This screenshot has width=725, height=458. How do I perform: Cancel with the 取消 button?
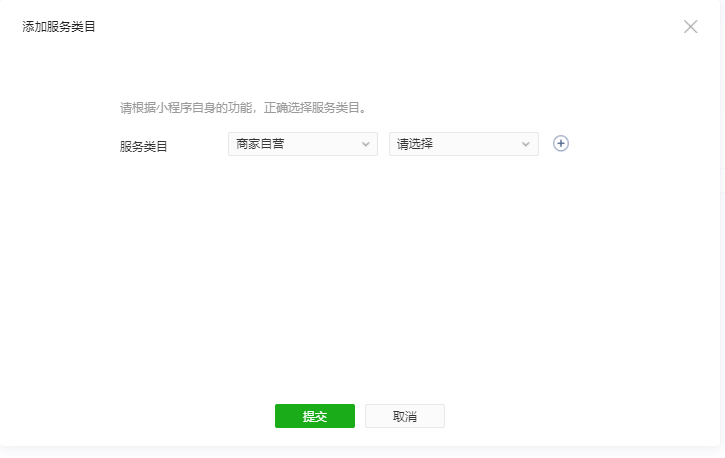point(405,416)
